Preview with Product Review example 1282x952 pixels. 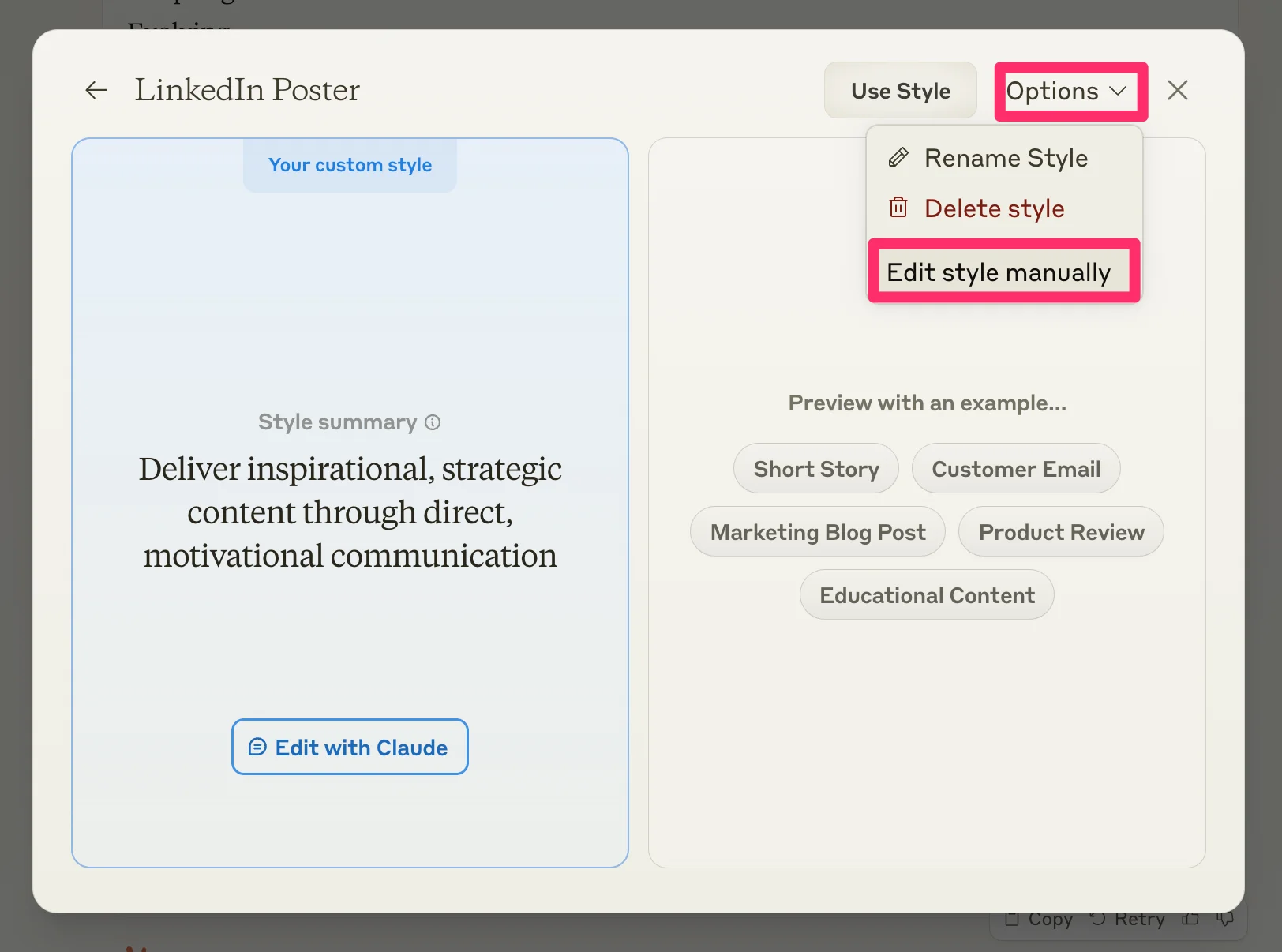(1061, 532)
